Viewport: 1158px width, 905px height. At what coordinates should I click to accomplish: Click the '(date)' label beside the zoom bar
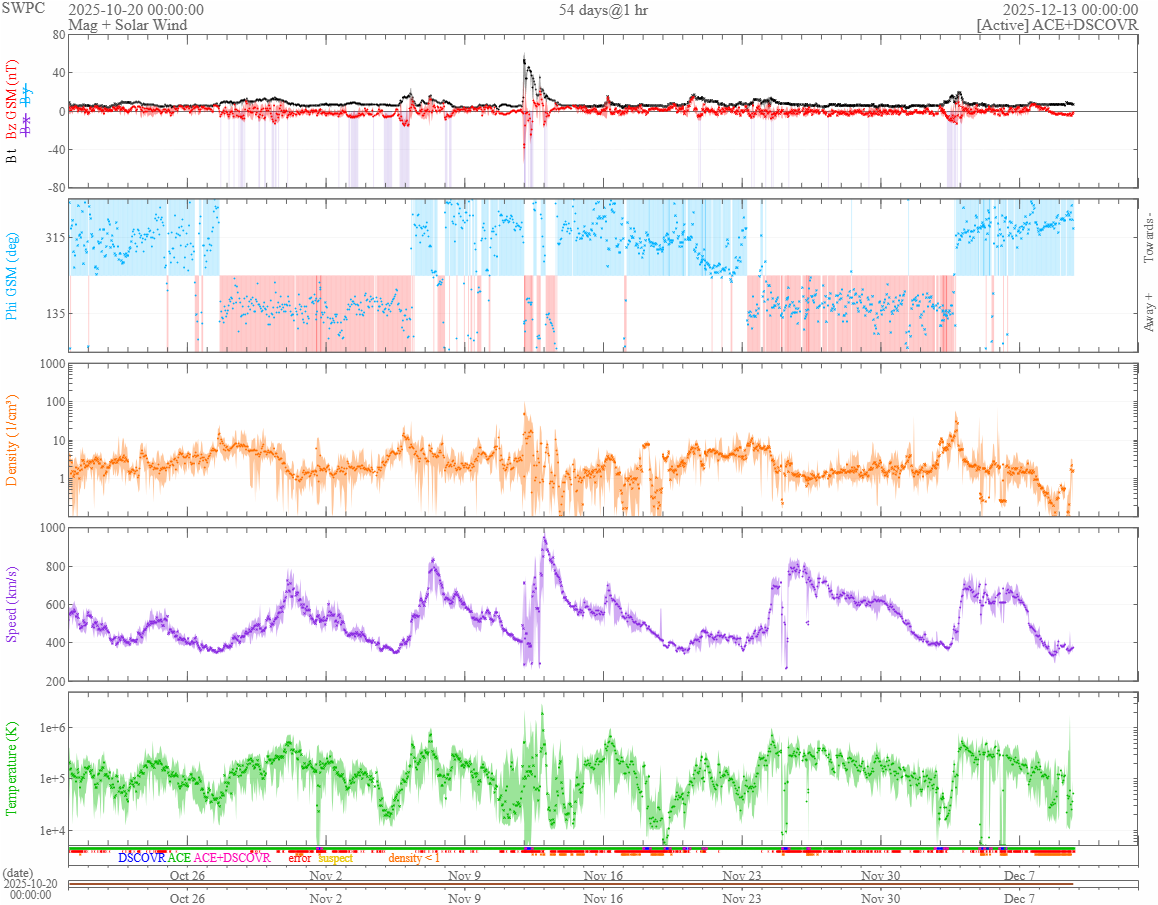pos(18,873)
